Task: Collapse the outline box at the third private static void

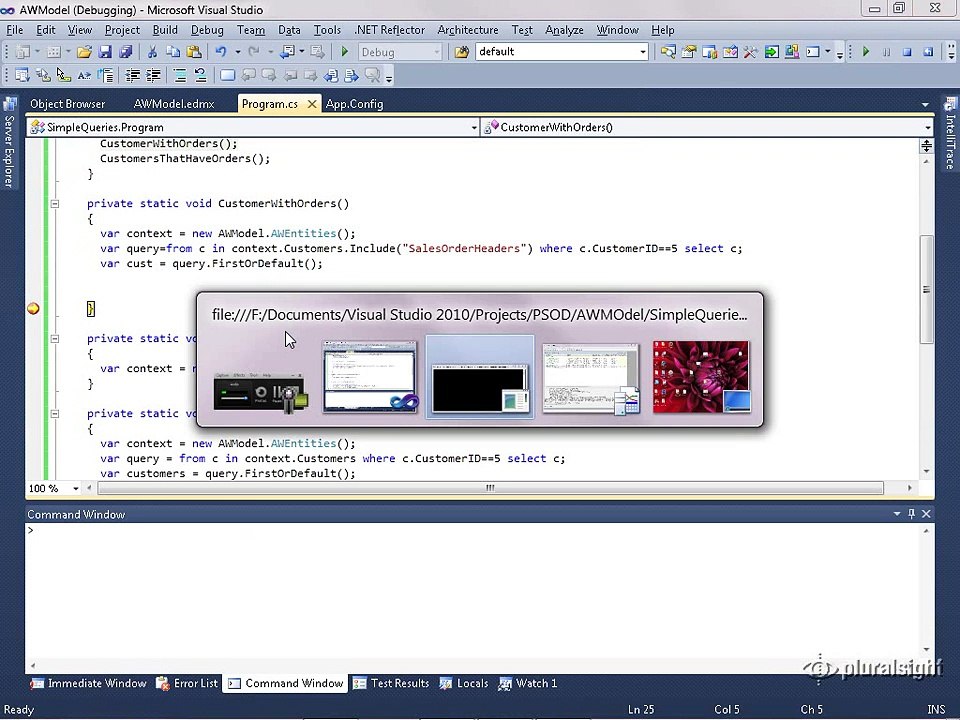Action: pos(54,414)
